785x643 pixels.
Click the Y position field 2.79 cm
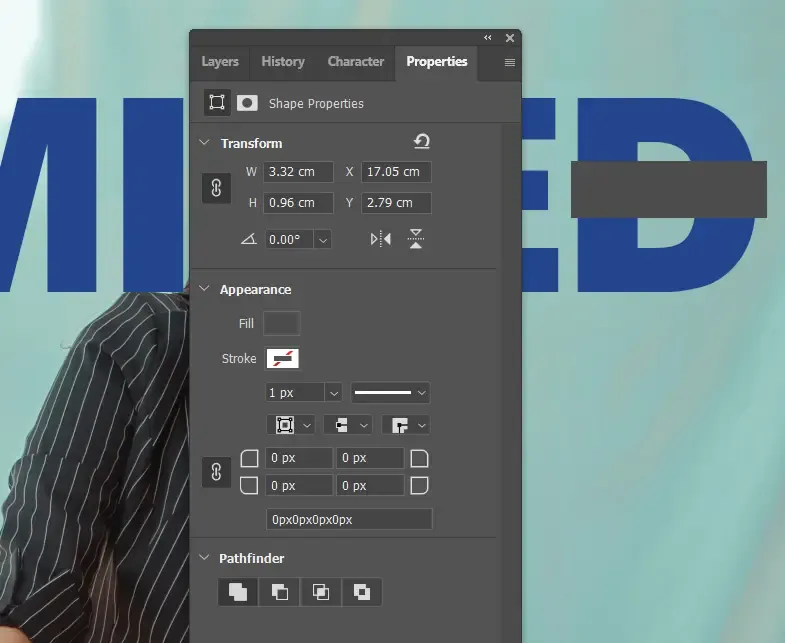pyautogui.click(x=397, y=203)
